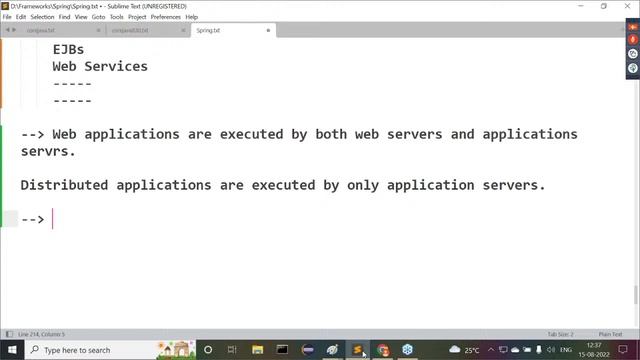Open the feather-like app taskbar icon
Viewport: 640px width, 360px height.
tap(332, 350)
